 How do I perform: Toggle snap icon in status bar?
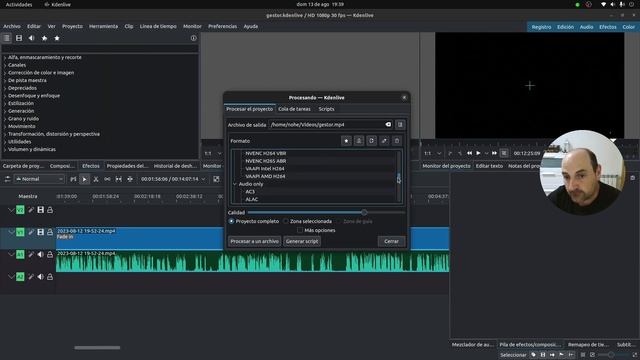571,355
